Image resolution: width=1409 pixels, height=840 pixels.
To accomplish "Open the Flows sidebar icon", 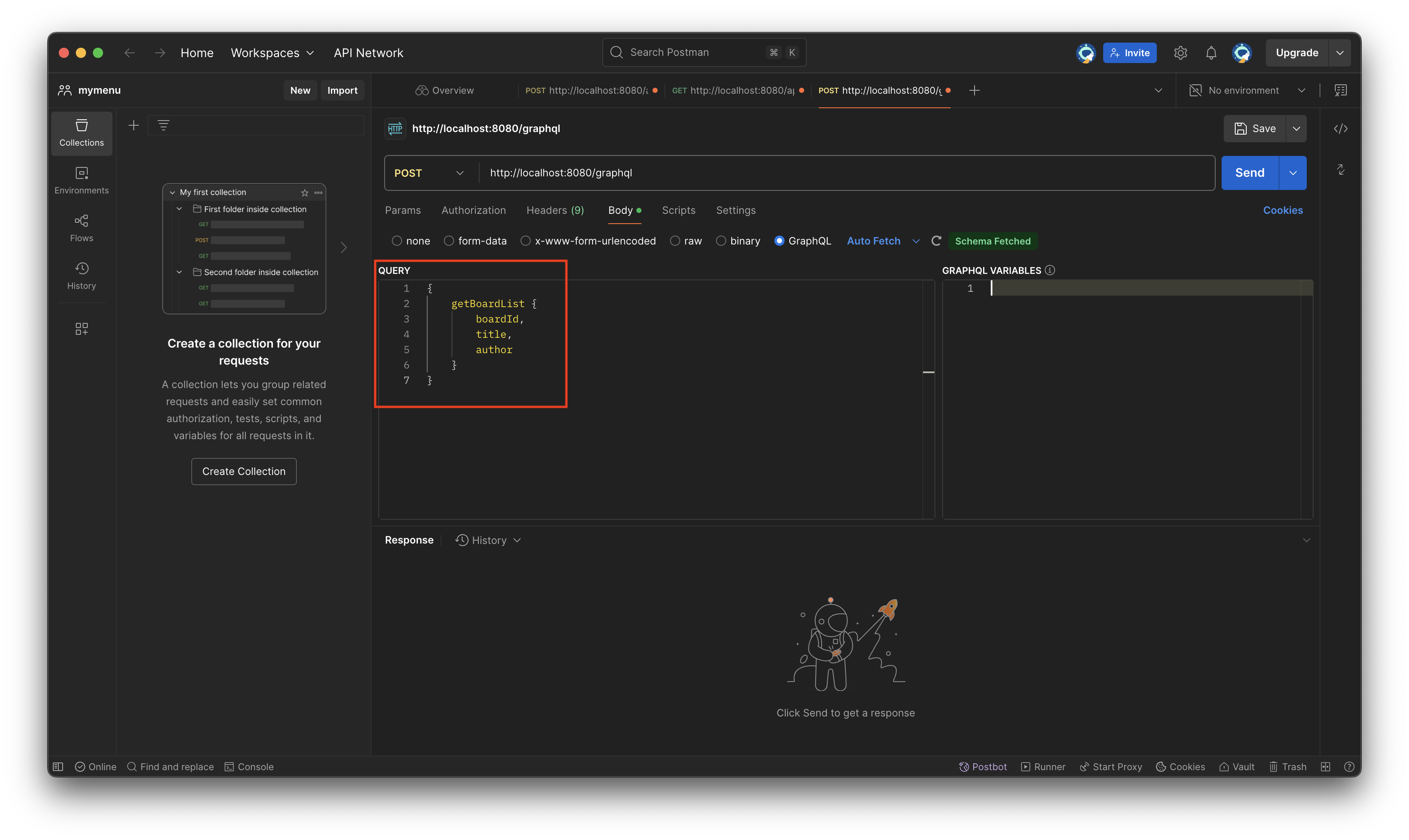I will (x=81, y=228).
